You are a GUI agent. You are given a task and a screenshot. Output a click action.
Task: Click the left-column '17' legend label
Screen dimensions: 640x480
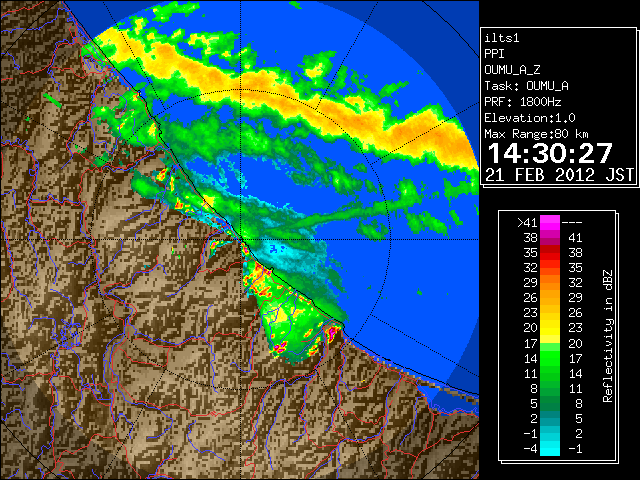pyautogui.click(x=531, y=343)
